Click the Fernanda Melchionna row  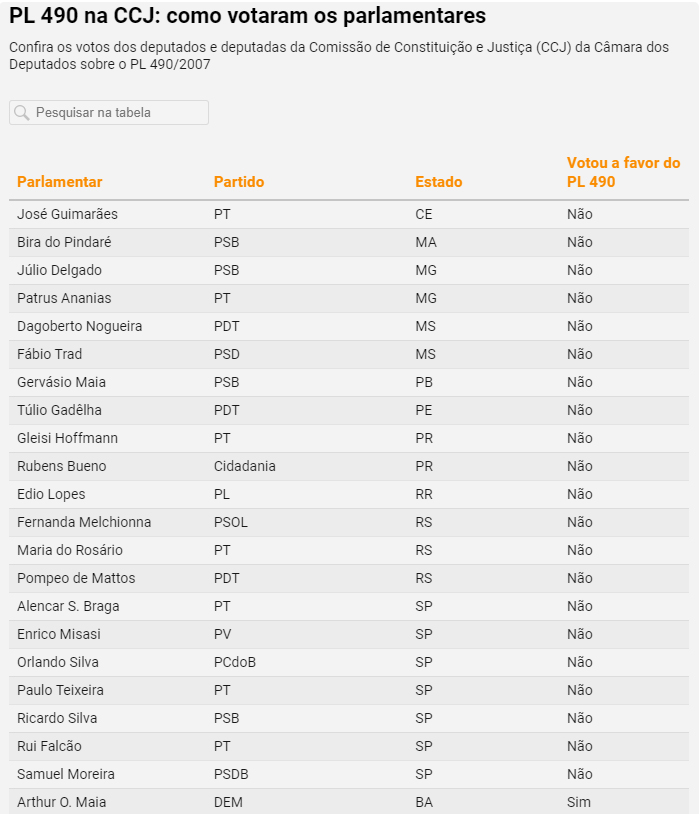(x=349, y=522)
